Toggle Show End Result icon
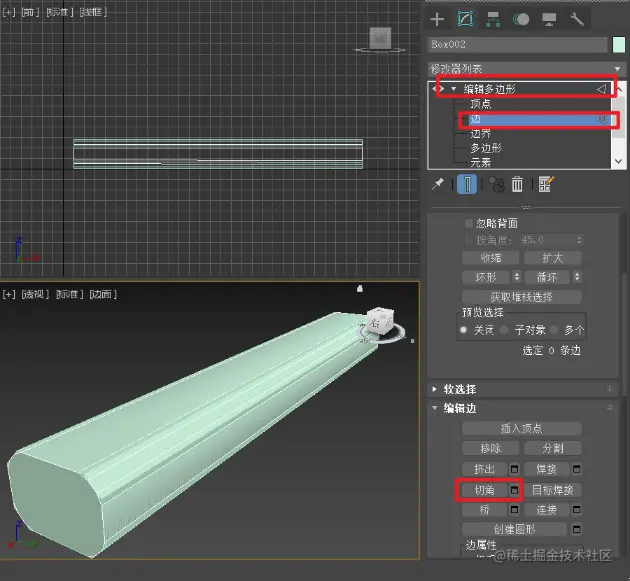The width and height of the screenshot is (630, 581). tap(467, 184)
